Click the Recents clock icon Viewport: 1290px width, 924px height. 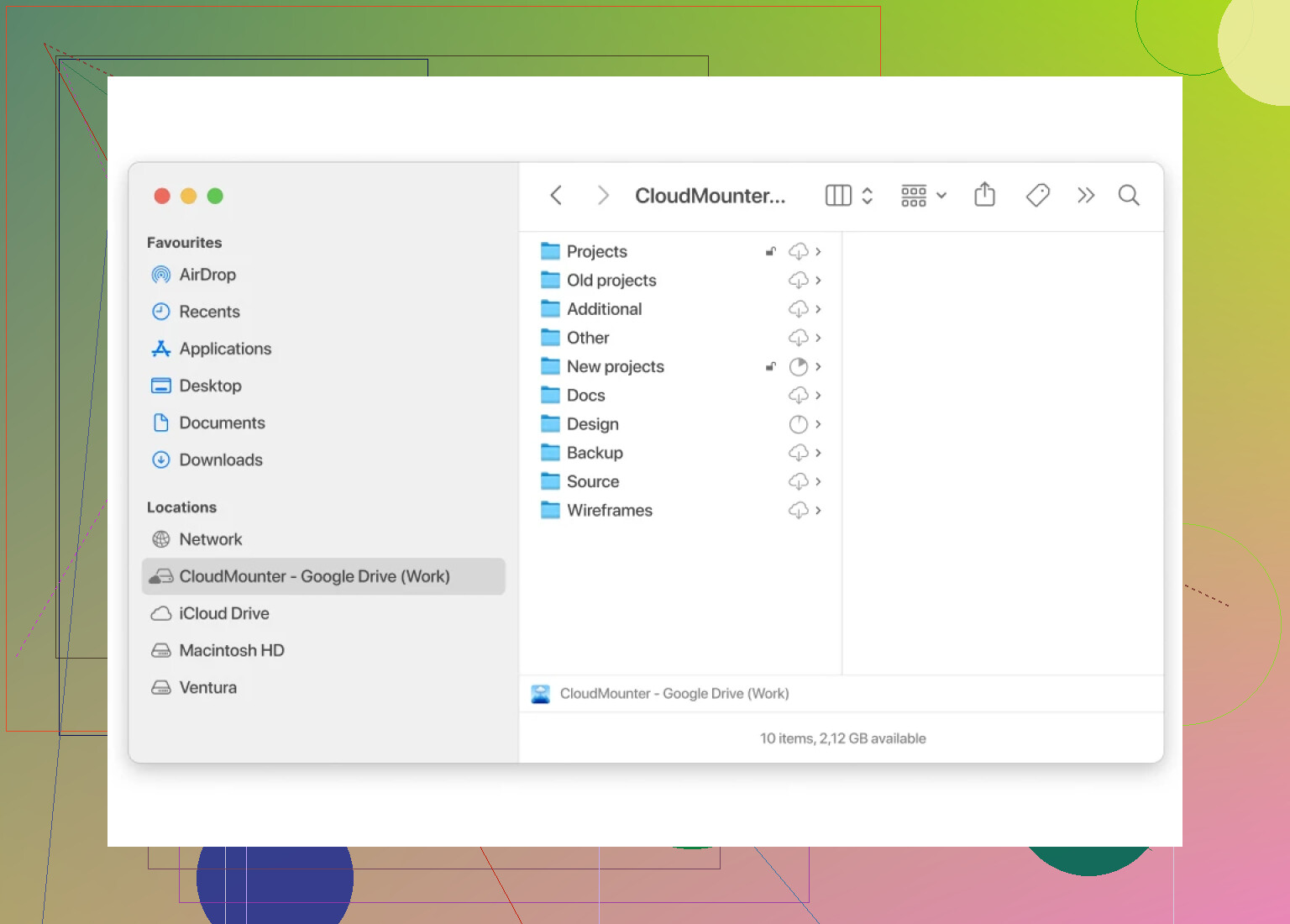(161, 312)
